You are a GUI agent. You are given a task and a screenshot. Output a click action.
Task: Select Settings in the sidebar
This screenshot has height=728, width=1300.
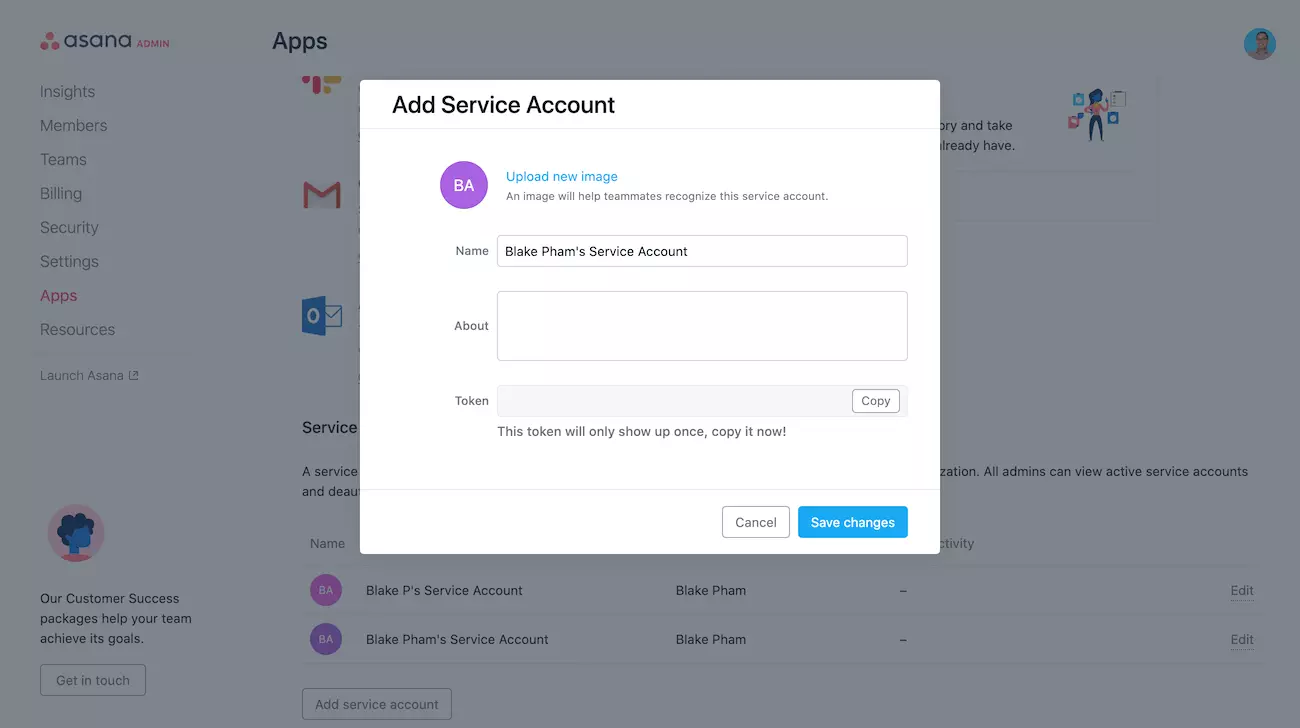coord(69,261)
